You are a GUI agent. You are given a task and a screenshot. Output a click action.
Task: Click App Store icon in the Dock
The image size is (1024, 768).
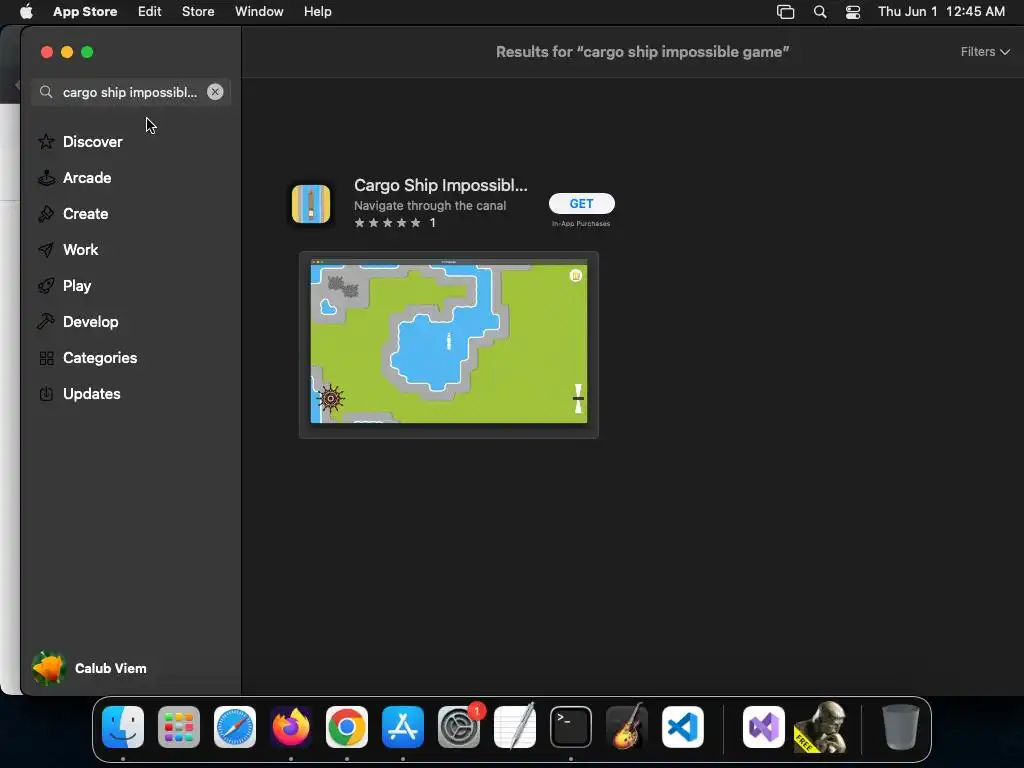pos(403,727)
